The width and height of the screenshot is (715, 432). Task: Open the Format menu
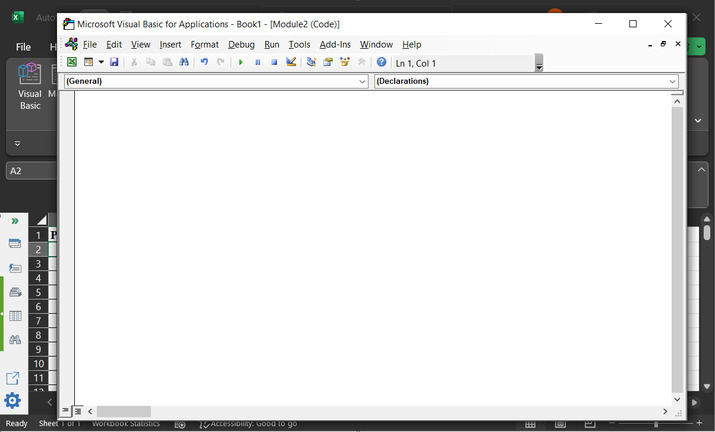point(204,45)
